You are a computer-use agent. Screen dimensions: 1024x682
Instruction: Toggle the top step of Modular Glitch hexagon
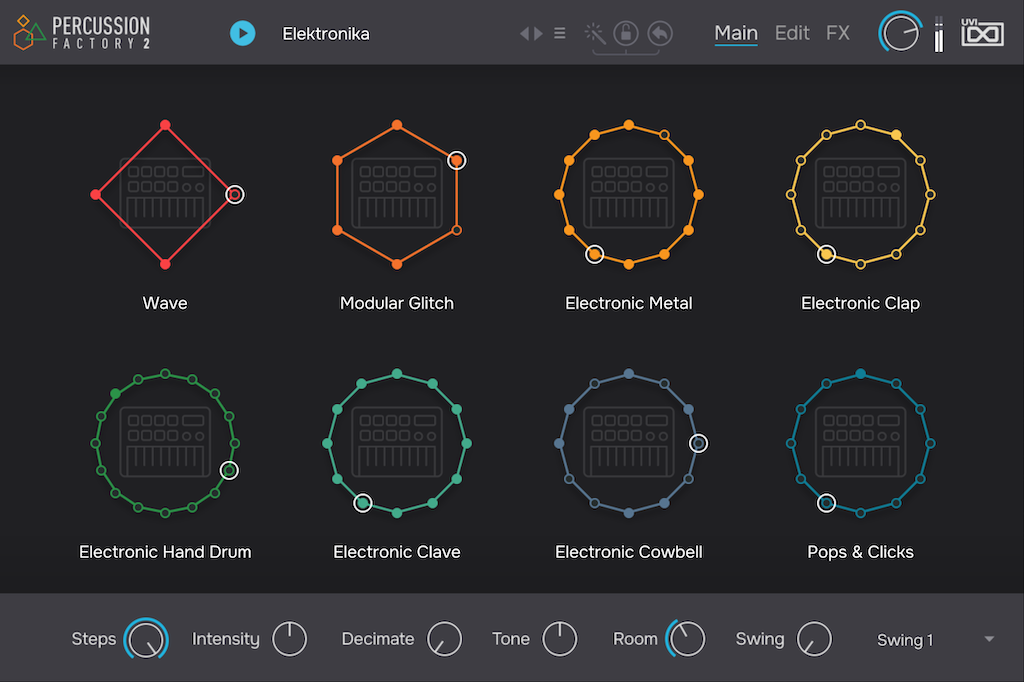pos(397,125)
